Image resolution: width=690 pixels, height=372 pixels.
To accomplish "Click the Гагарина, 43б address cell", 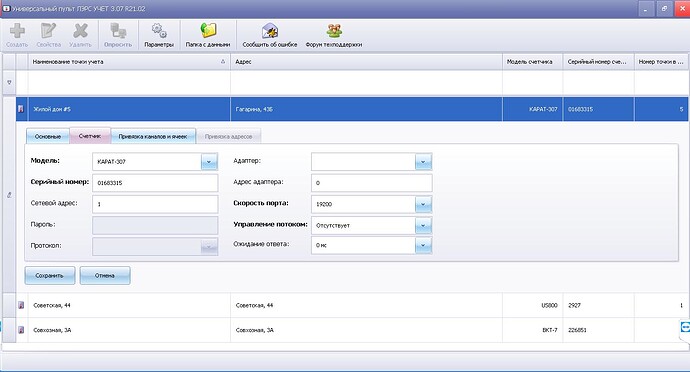I will 366,109.
